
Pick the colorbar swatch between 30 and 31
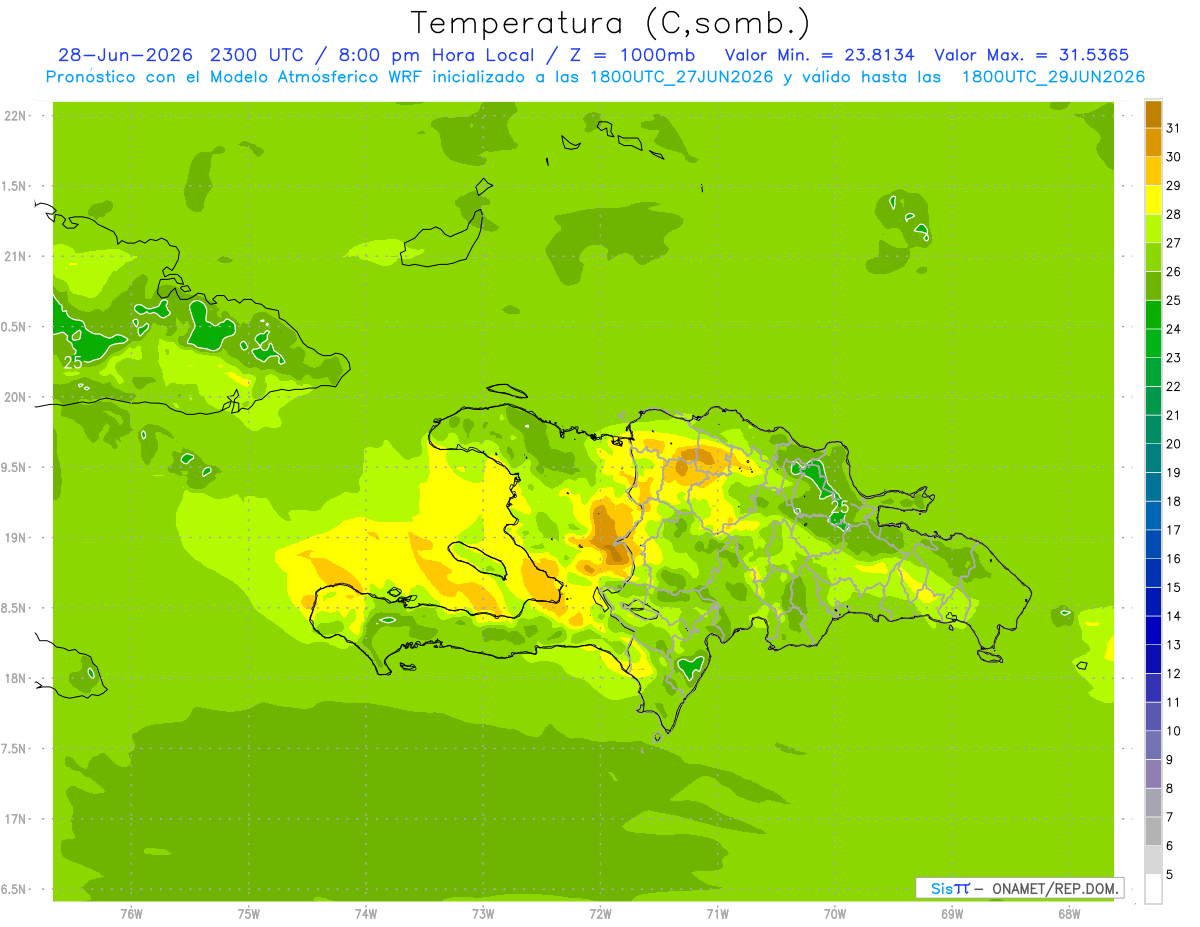click(1153, 144)
